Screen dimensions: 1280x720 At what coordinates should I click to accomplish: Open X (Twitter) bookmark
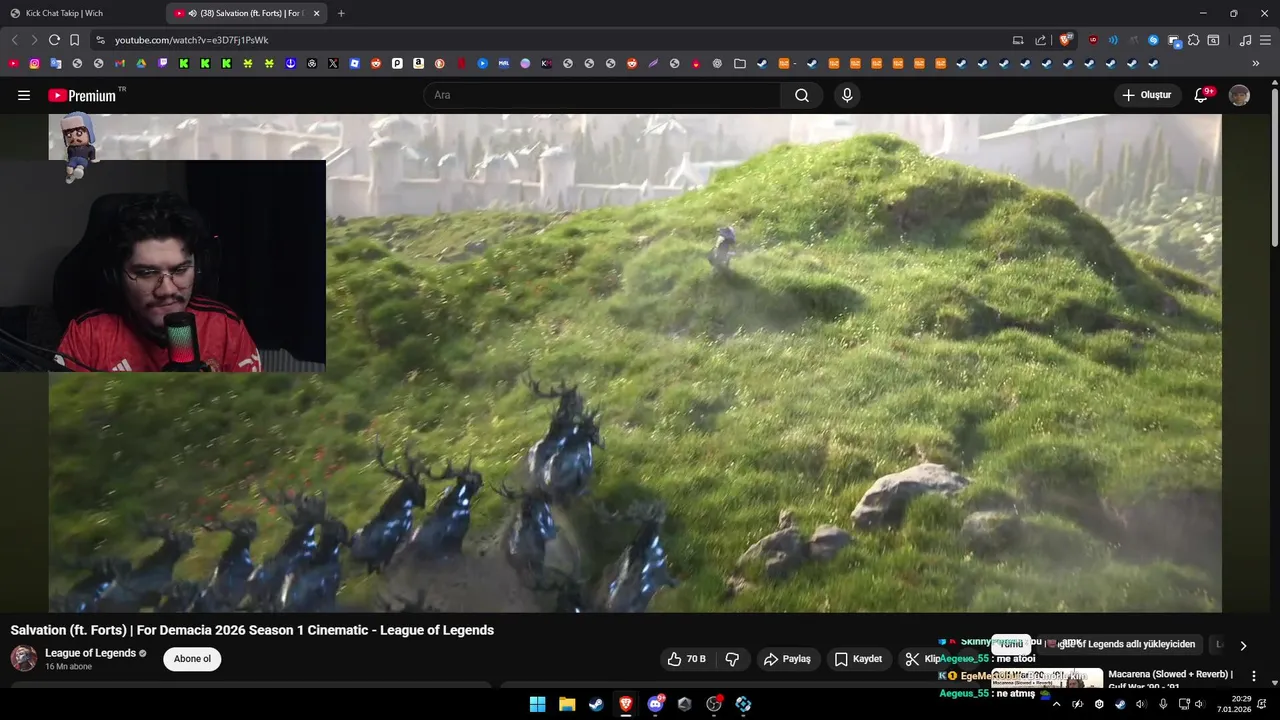[333, 63]
